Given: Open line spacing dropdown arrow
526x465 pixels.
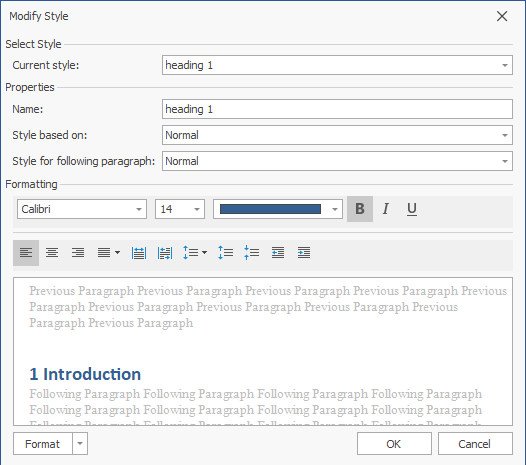Looking at the screenshot, I should pos(204,253).
